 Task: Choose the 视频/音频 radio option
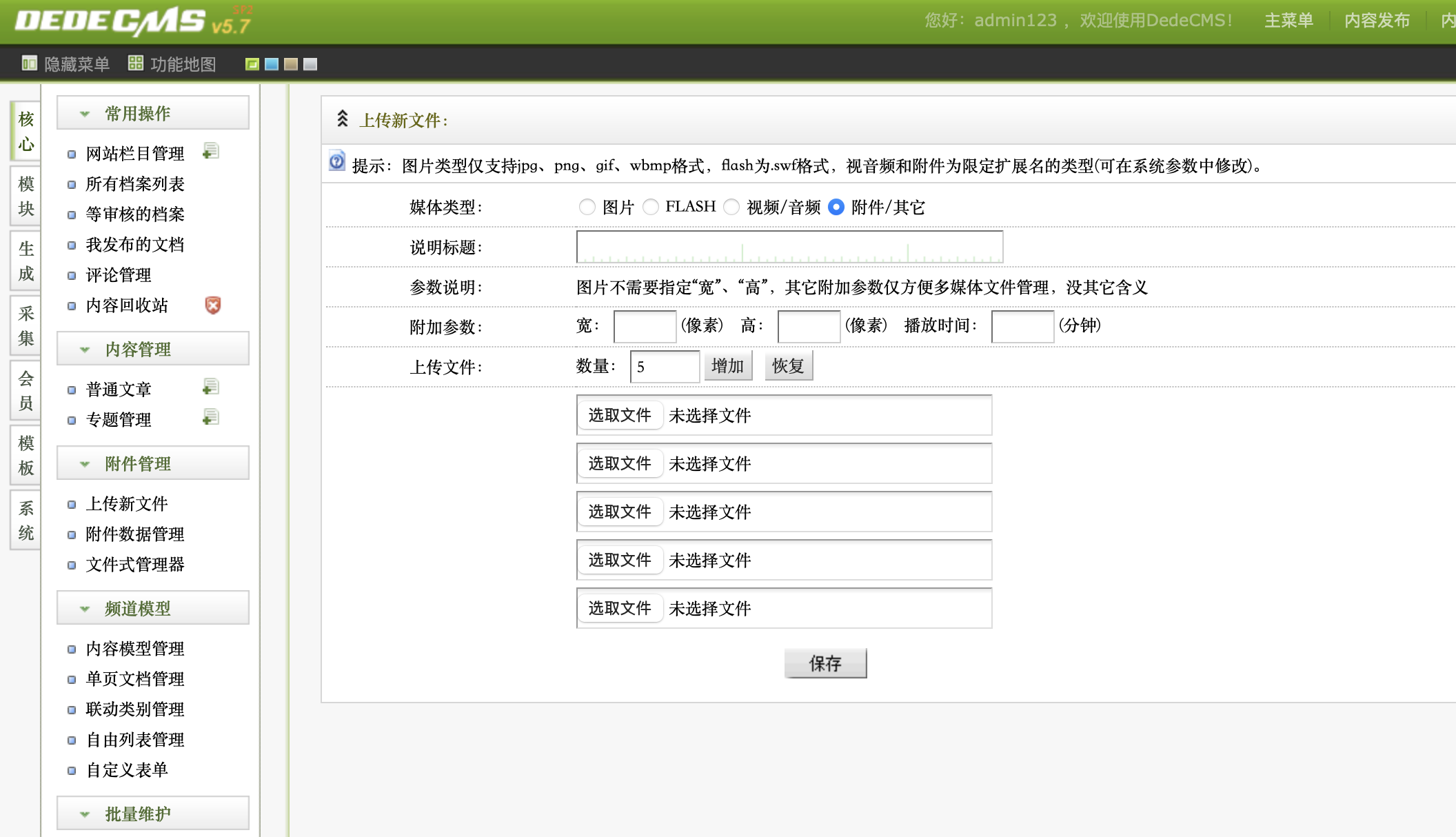(731, 207)
